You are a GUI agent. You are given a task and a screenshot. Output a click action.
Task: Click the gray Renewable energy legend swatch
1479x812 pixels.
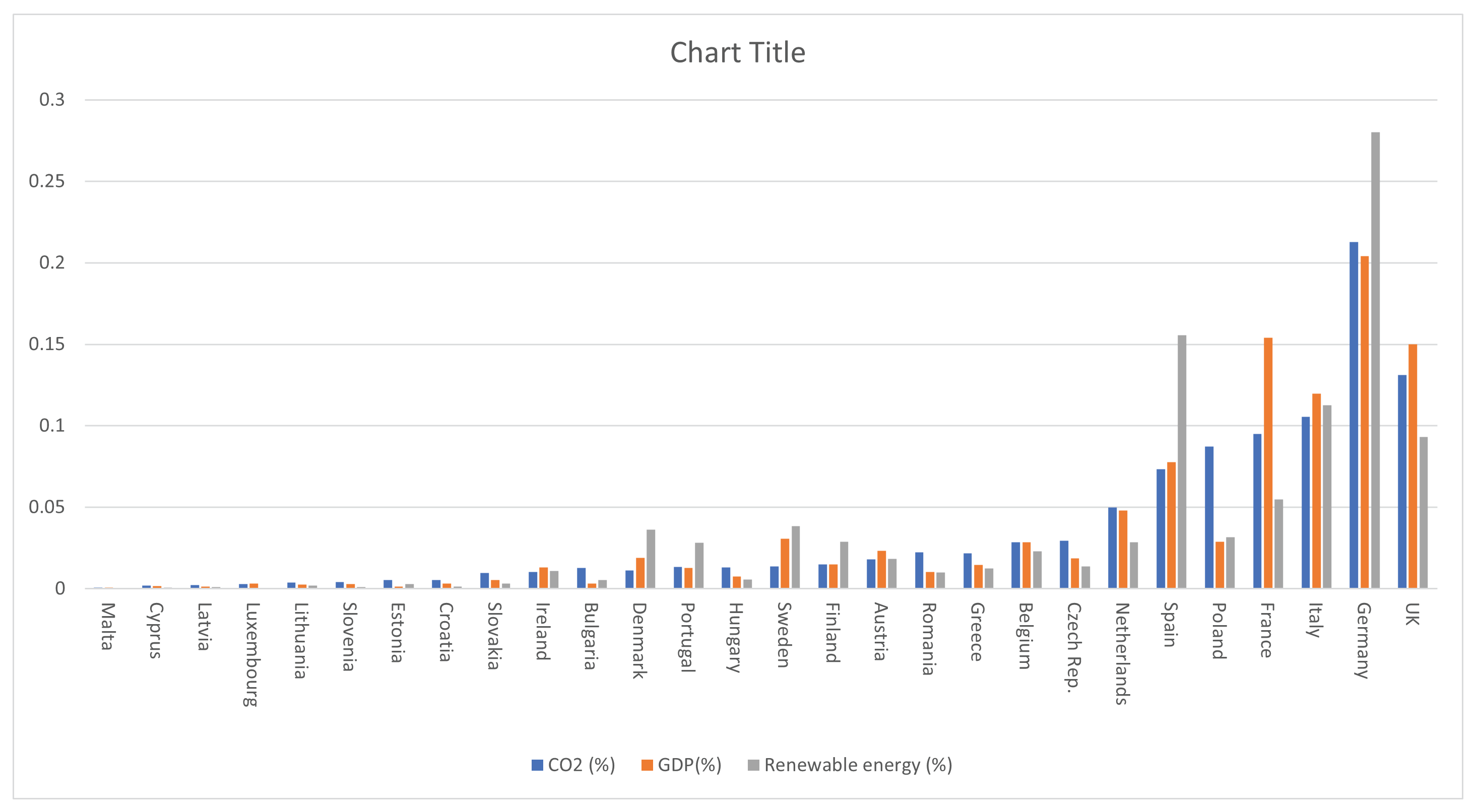pos(753,765)
